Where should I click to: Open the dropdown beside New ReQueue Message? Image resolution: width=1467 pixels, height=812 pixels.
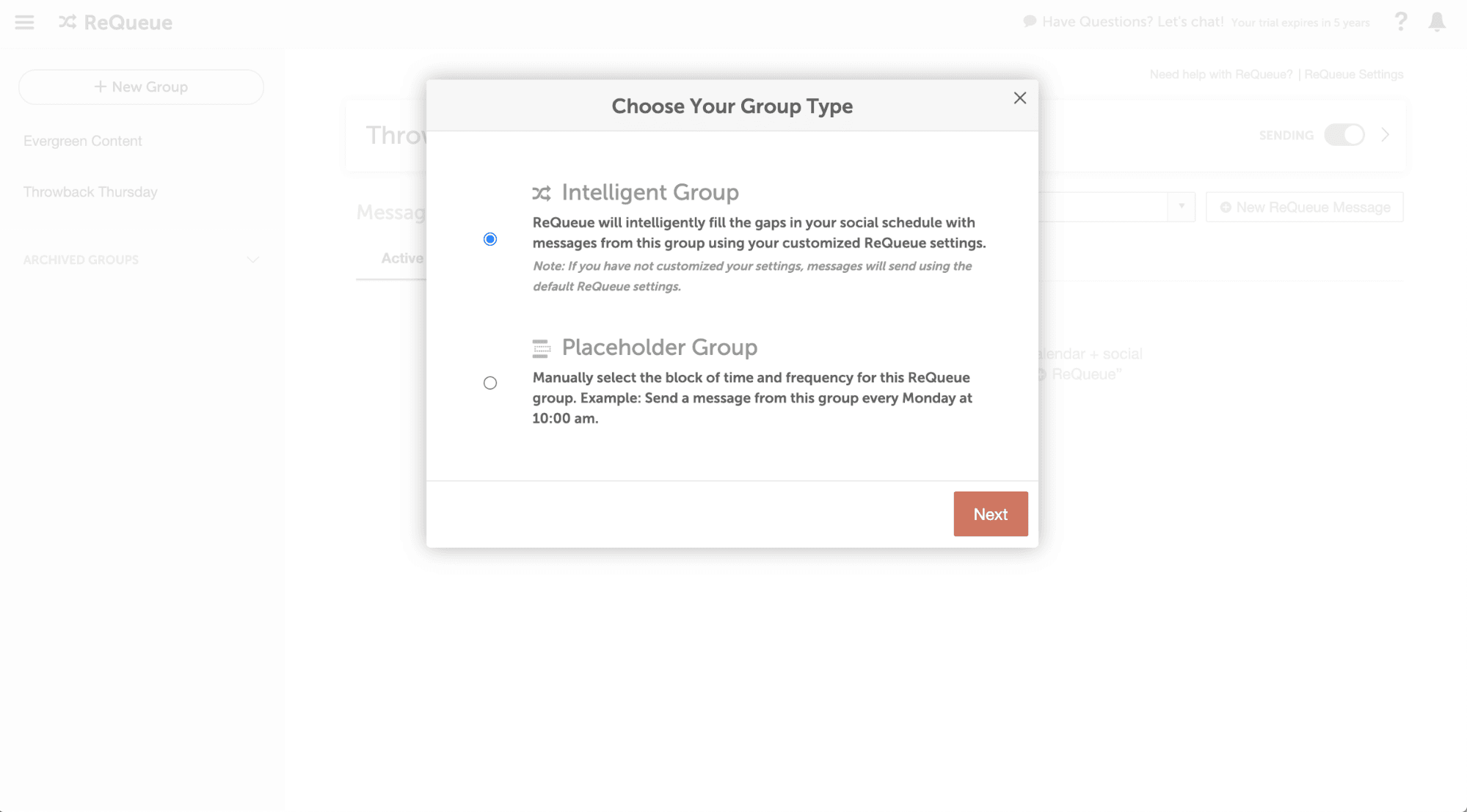point(1182,207)
